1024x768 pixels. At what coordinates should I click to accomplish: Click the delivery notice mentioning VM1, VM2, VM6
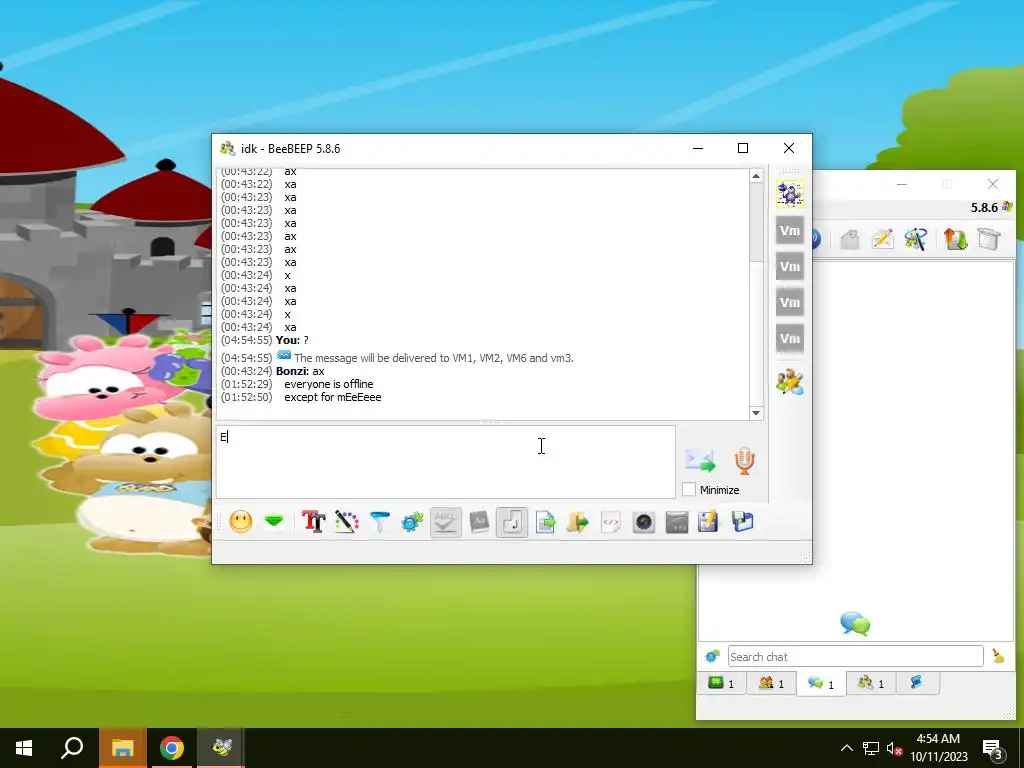point(434,358)
